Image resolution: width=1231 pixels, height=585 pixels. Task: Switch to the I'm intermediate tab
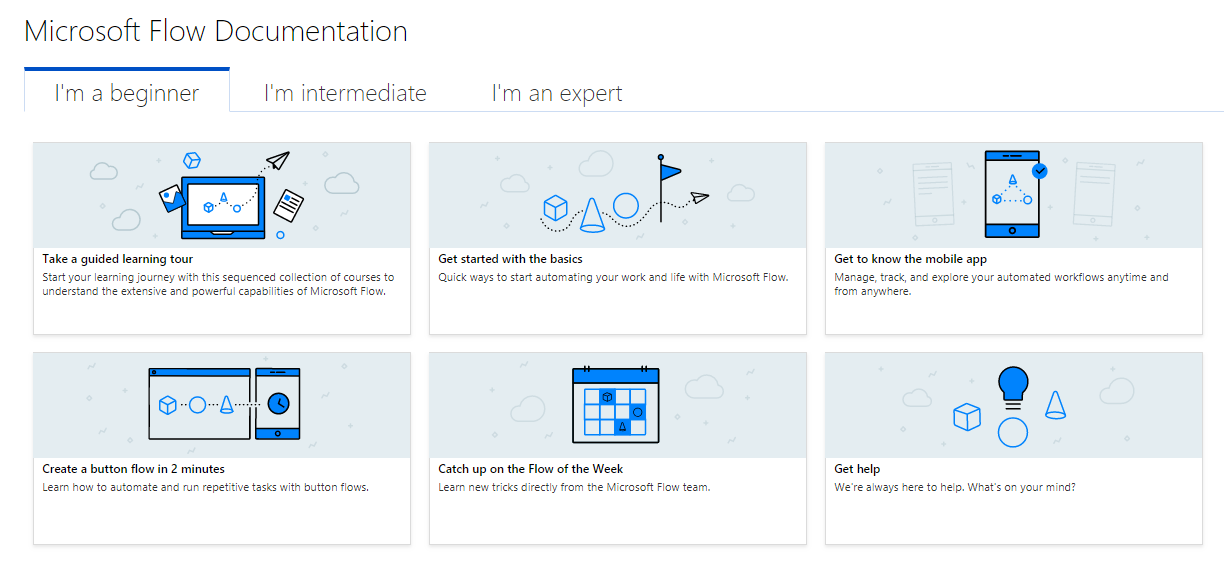click(344, 92)
